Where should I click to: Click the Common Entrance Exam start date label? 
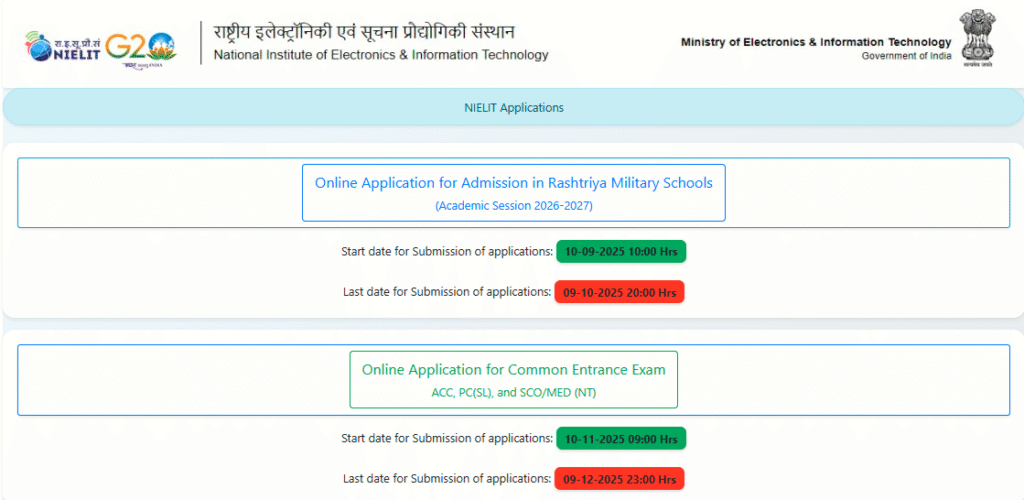pyautogui.click(x=447, y=438)
